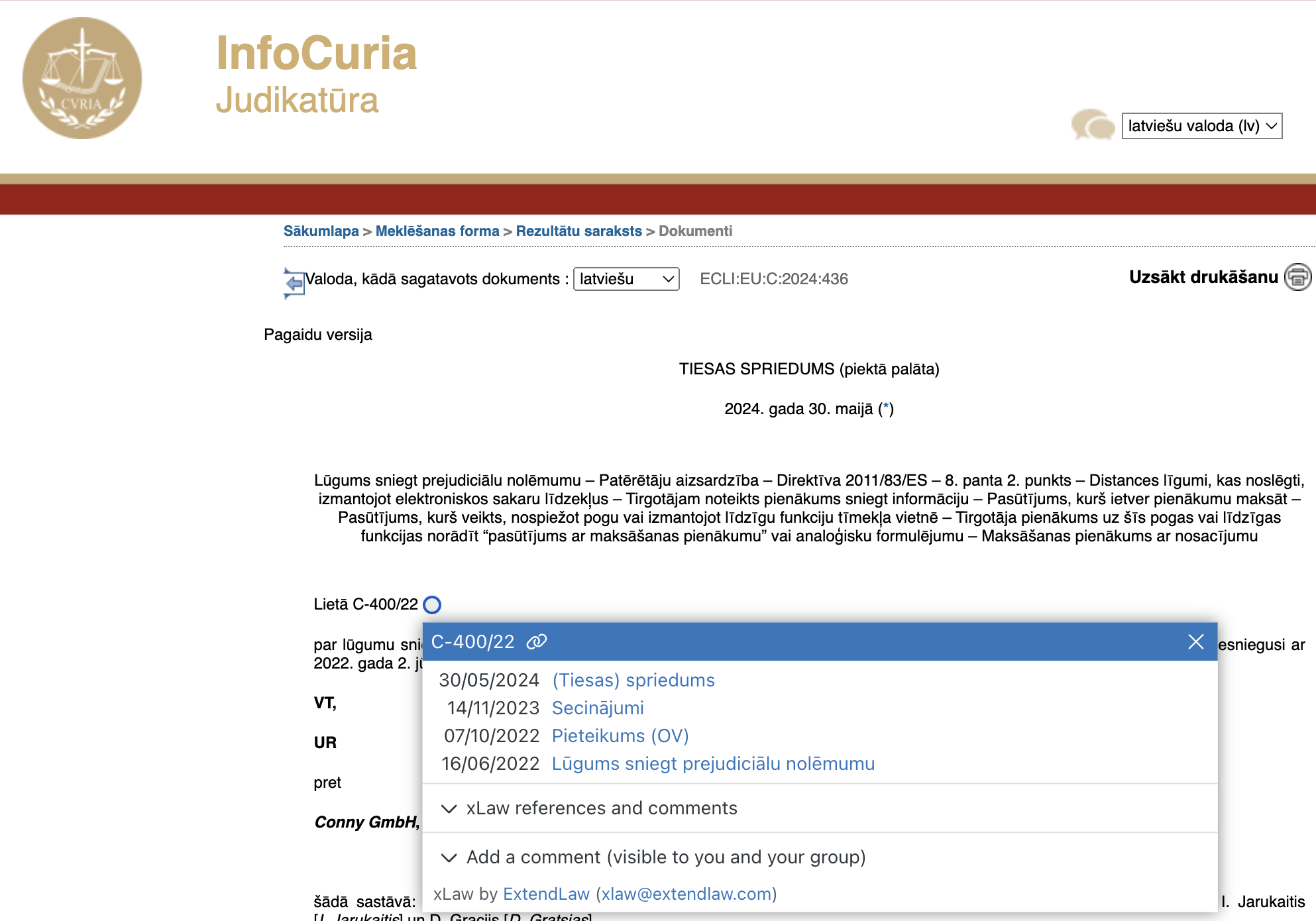Click the ExtendLaw link
This screenshot has width=1316, height=921.
(x=546, y=894)
